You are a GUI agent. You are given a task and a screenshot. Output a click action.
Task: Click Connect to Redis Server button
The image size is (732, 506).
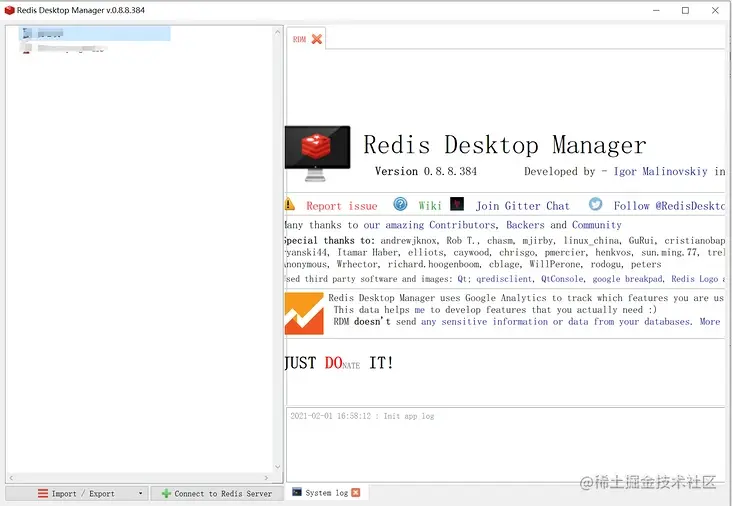click(217, 493)
